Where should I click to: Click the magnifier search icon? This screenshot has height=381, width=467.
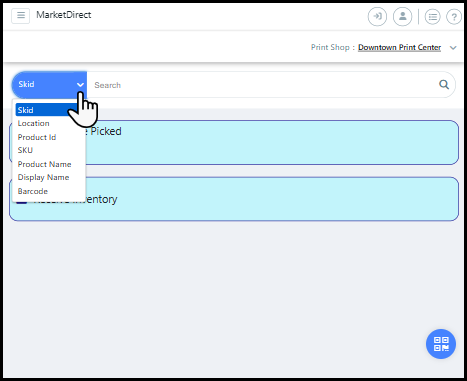pos(444,85)
